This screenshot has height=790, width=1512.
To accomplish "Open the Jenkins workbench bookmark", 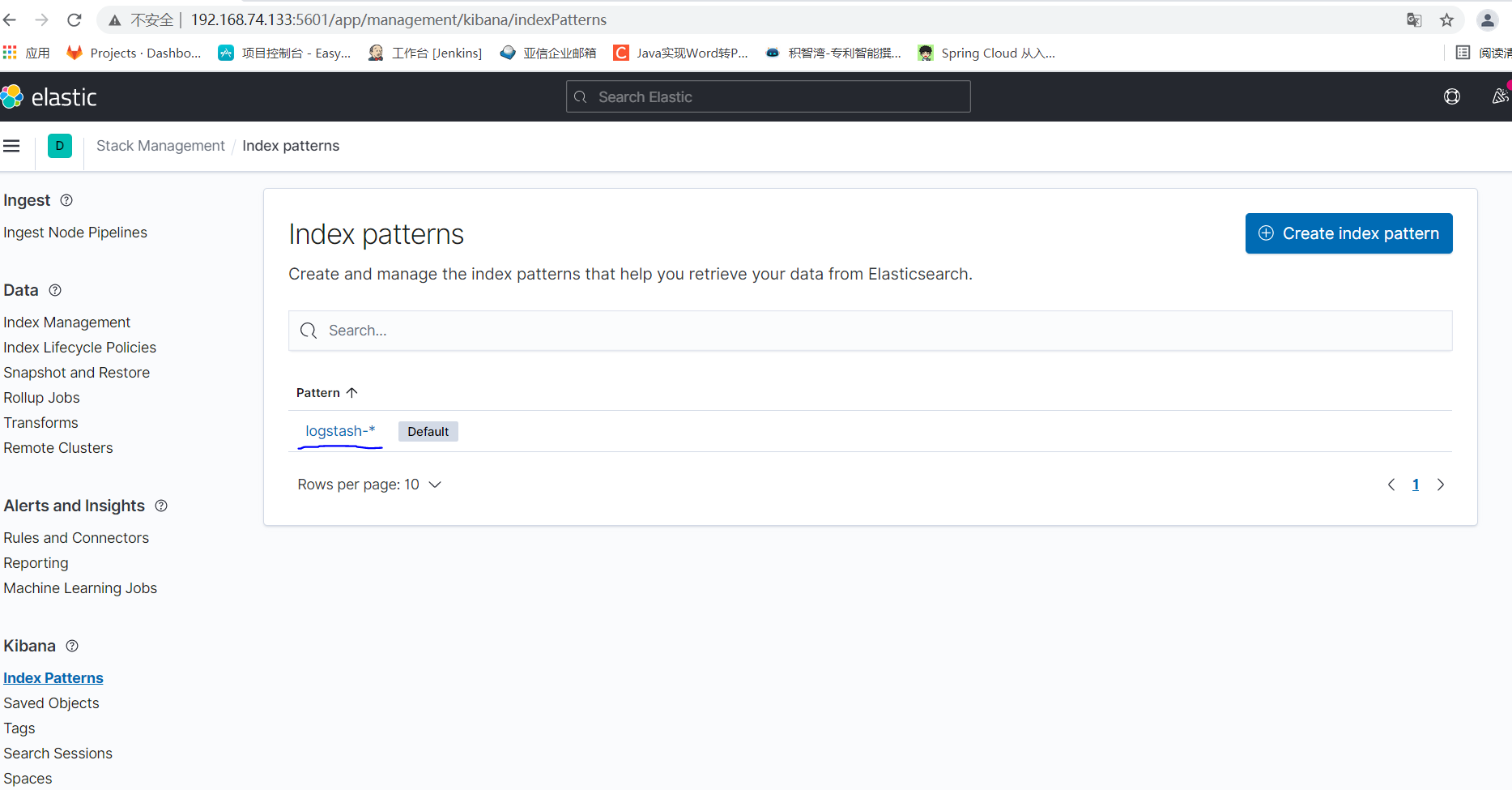I will click(425, 53).
